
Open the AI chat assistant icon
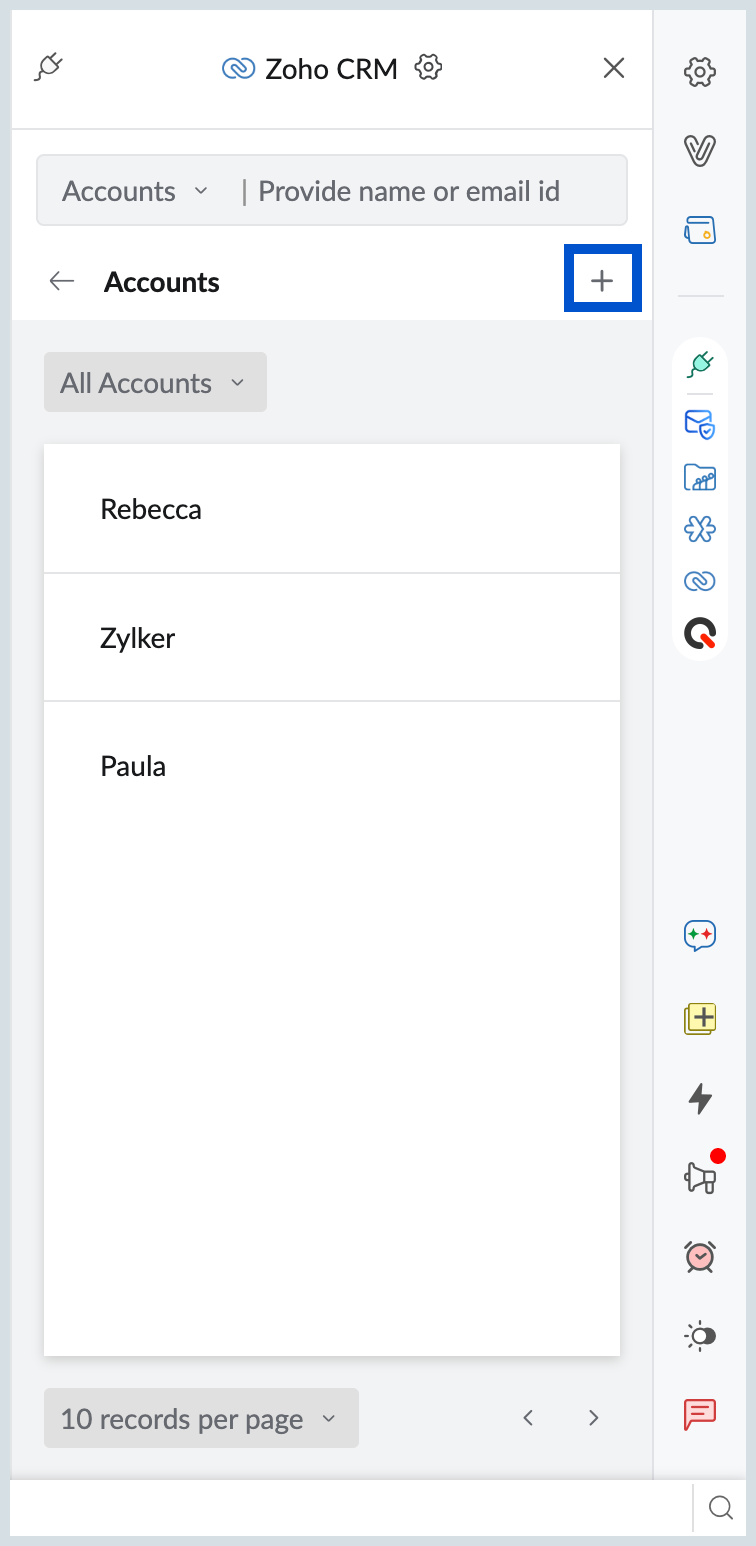point(700,936)
